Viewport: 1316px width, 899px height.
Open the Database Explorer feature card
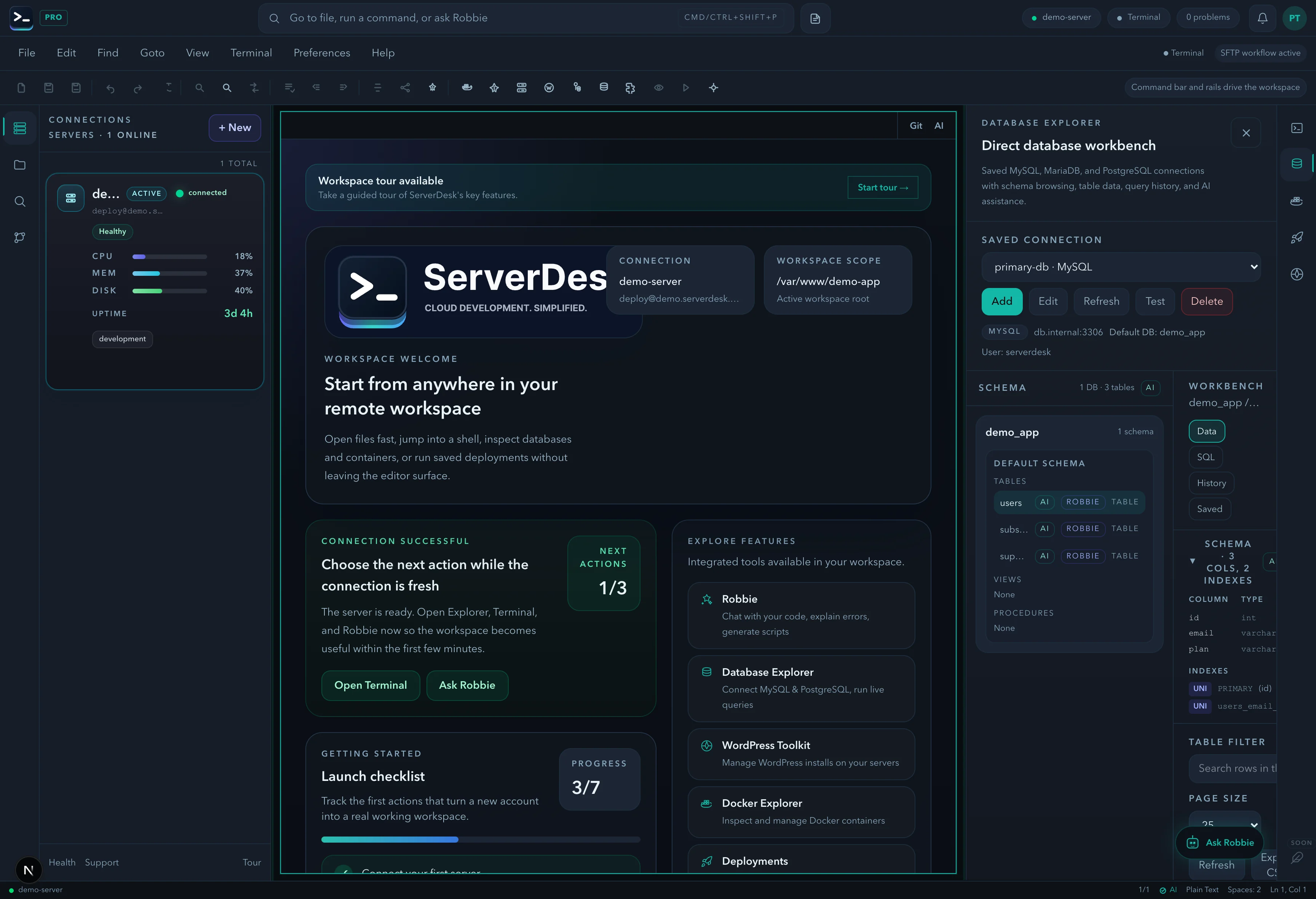(801, 689)
